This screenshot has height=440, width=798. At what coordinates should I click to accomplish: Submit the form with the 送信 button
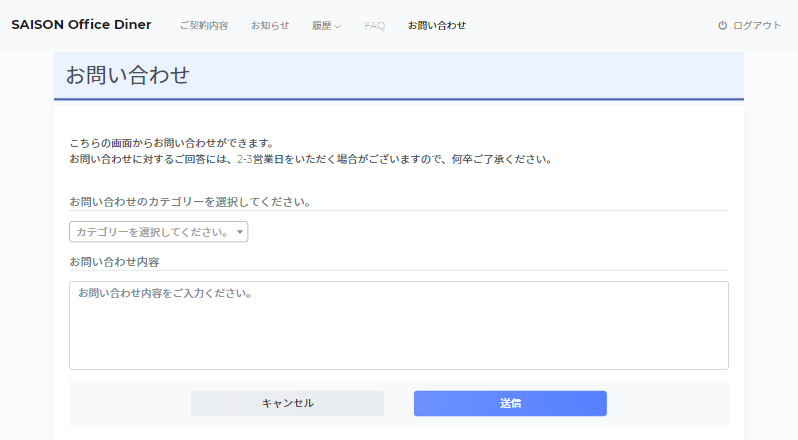click(x=510, y=403)
